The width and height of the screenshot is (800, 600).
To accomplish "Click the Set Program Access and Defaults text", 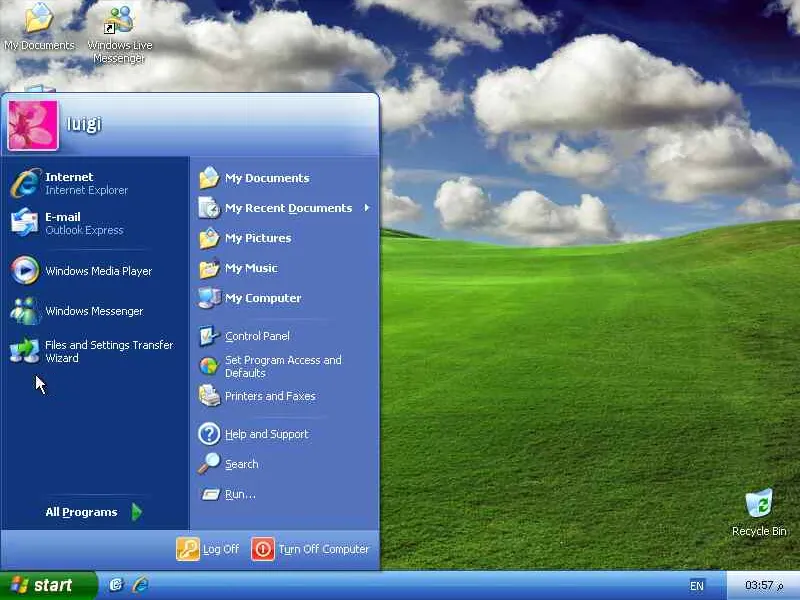I will pos(283,366).
